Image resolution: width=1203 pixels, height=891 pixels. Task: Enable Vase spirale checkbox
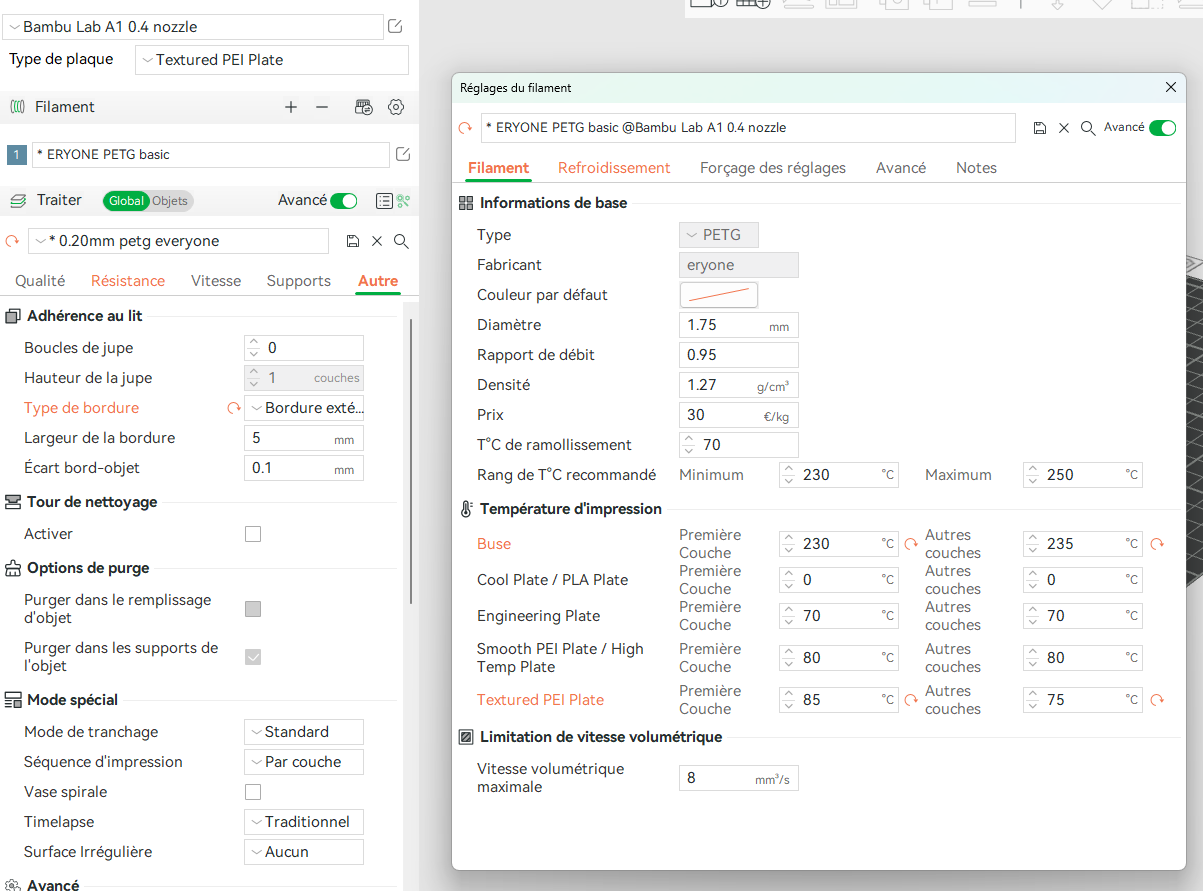pyautogui.click(x=253, y=792)
